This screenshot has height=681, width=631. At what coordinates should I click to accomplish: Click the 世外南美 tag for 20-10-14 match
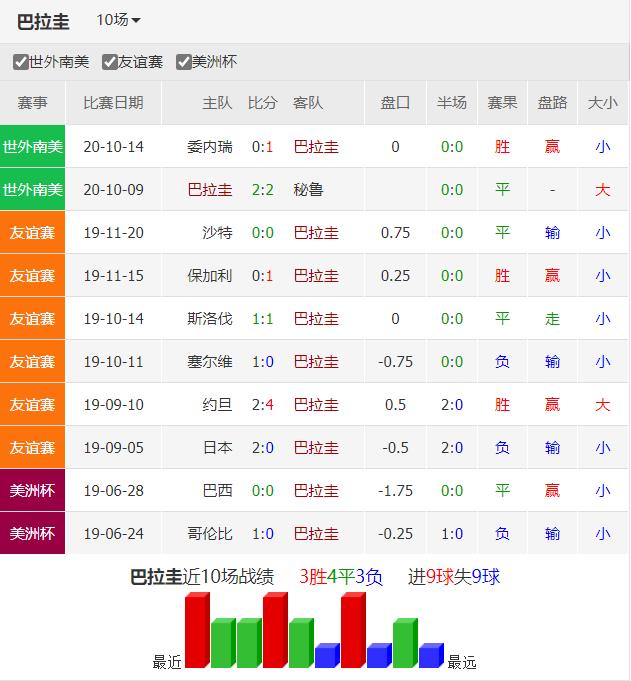tap(33, 147)
